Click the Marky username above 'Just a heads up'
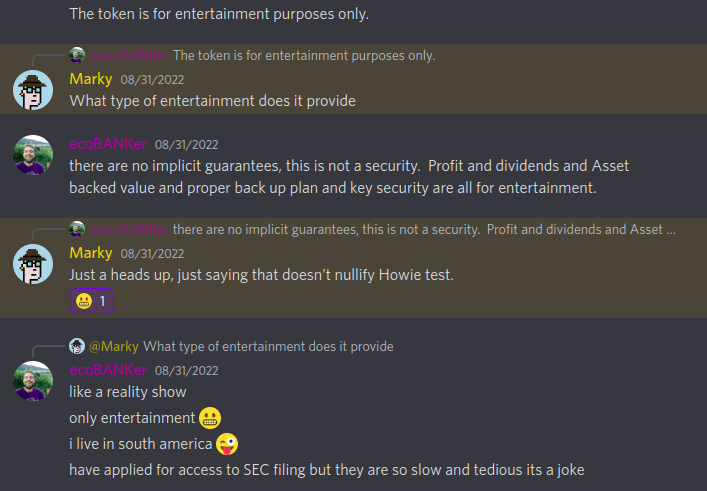Viewport: 707px width, 491px height. [x=91, y=253]
